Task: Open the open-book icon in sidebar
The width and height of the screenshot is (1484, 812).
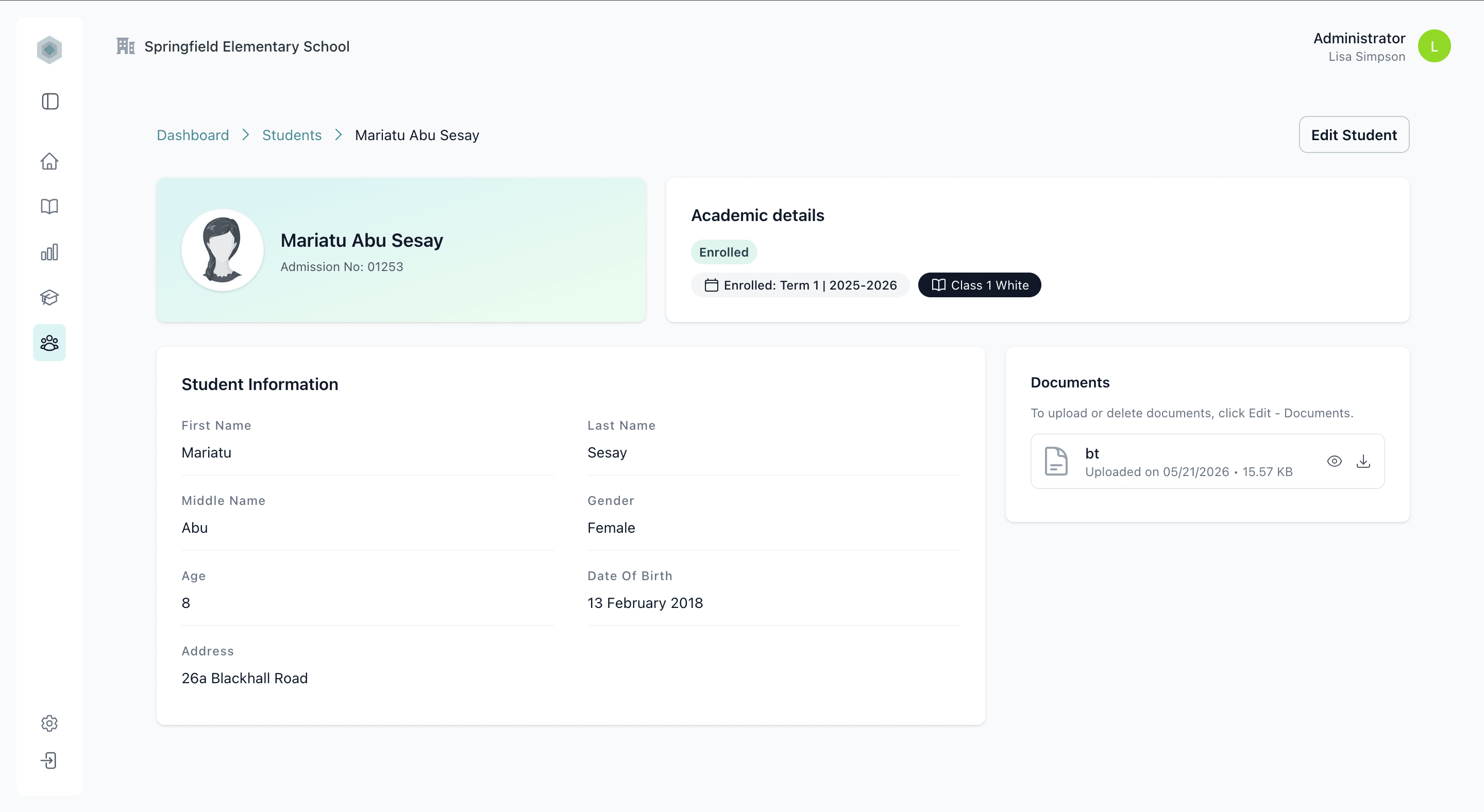Action: pyautogui.click(x=49, y=206)
